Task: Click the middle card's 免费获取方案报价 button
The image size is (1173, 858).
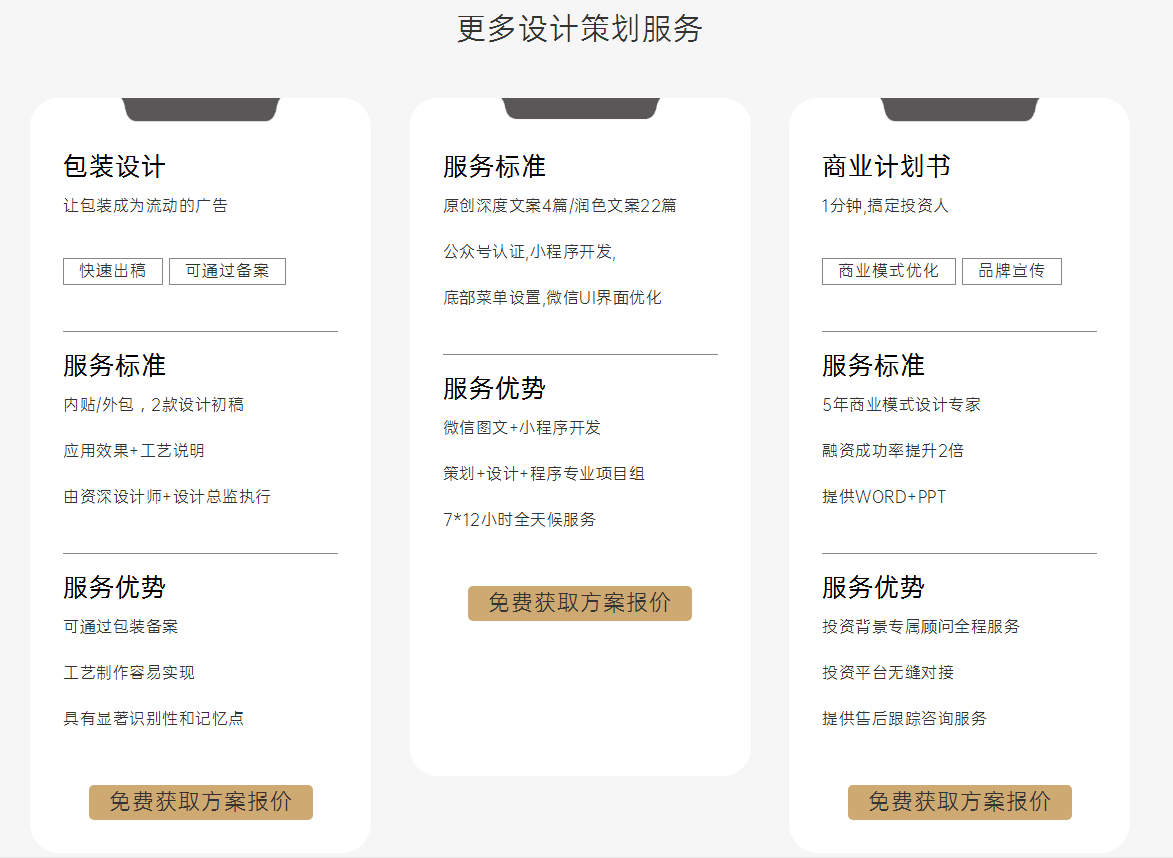Action: 580,603
